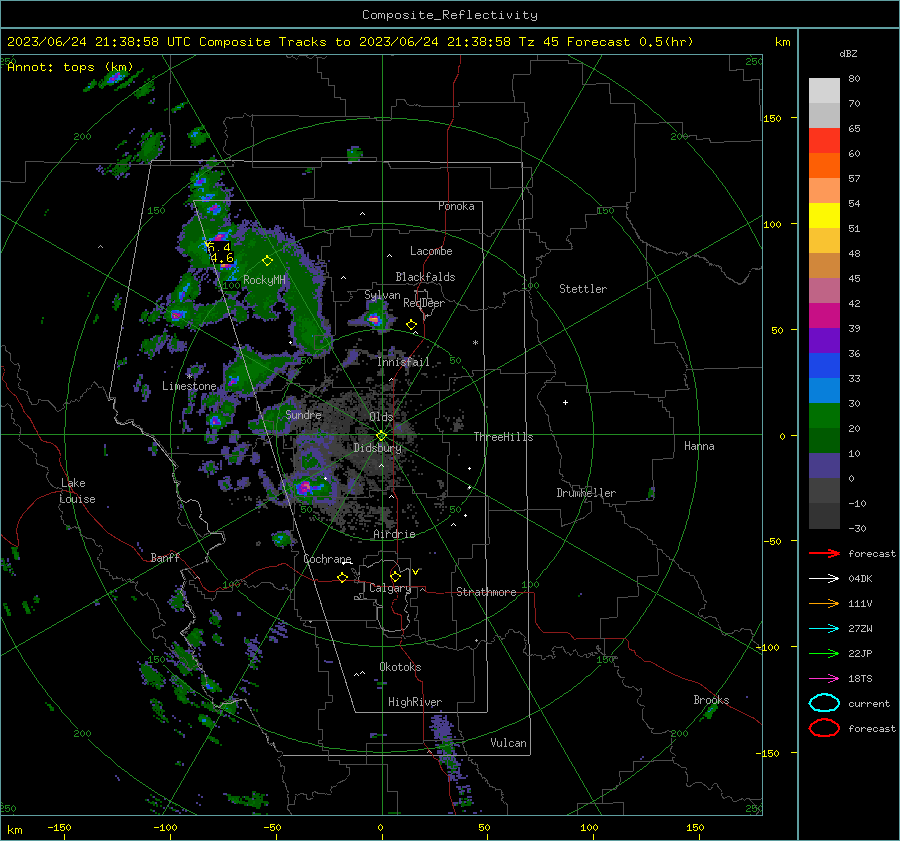Click the red forecast arrow in the legend
The width and height of the screenshot is (900, 841).
(824, 553)
